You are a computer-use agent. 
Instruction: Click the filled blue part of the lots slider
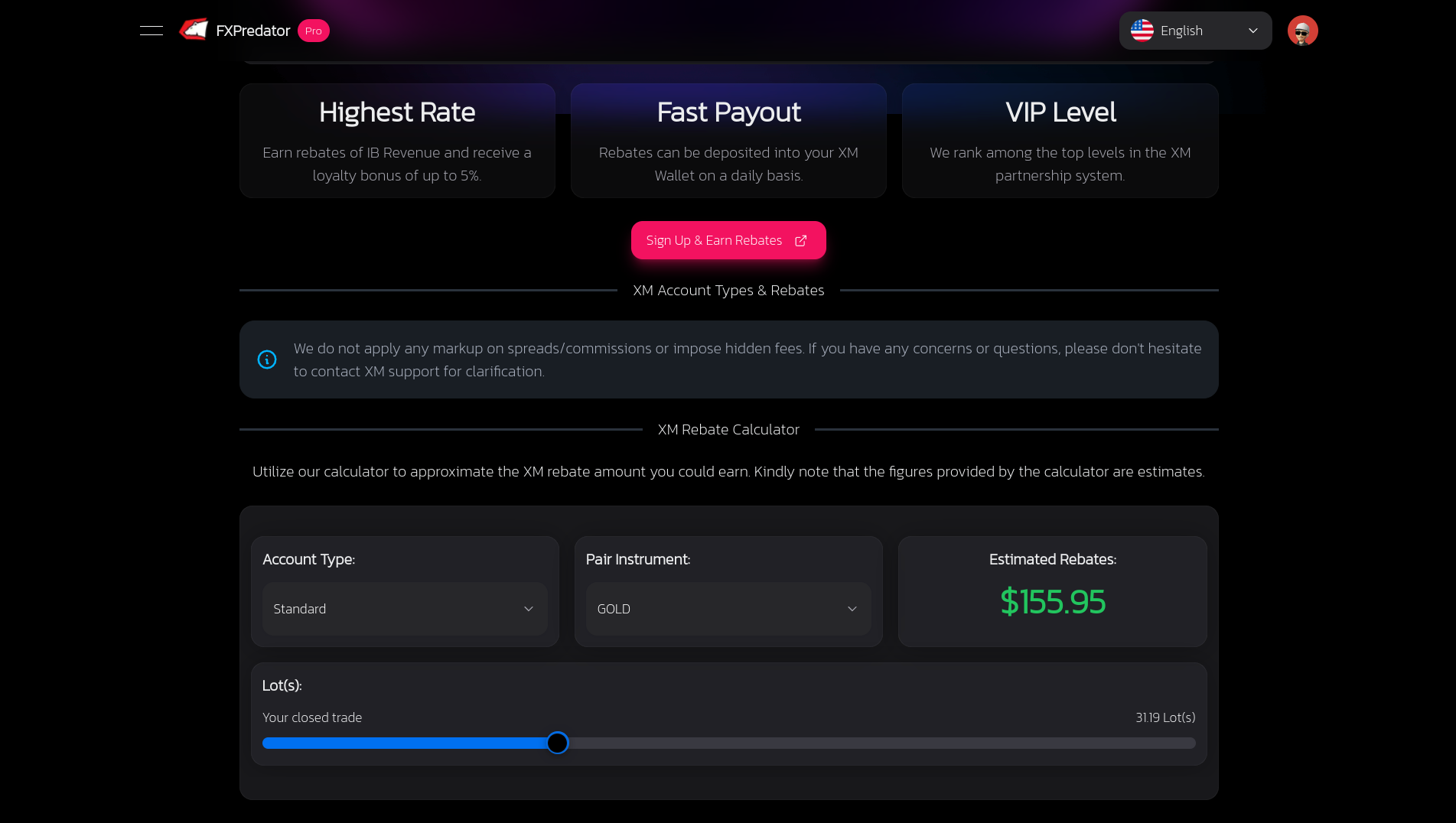[404, 743]
